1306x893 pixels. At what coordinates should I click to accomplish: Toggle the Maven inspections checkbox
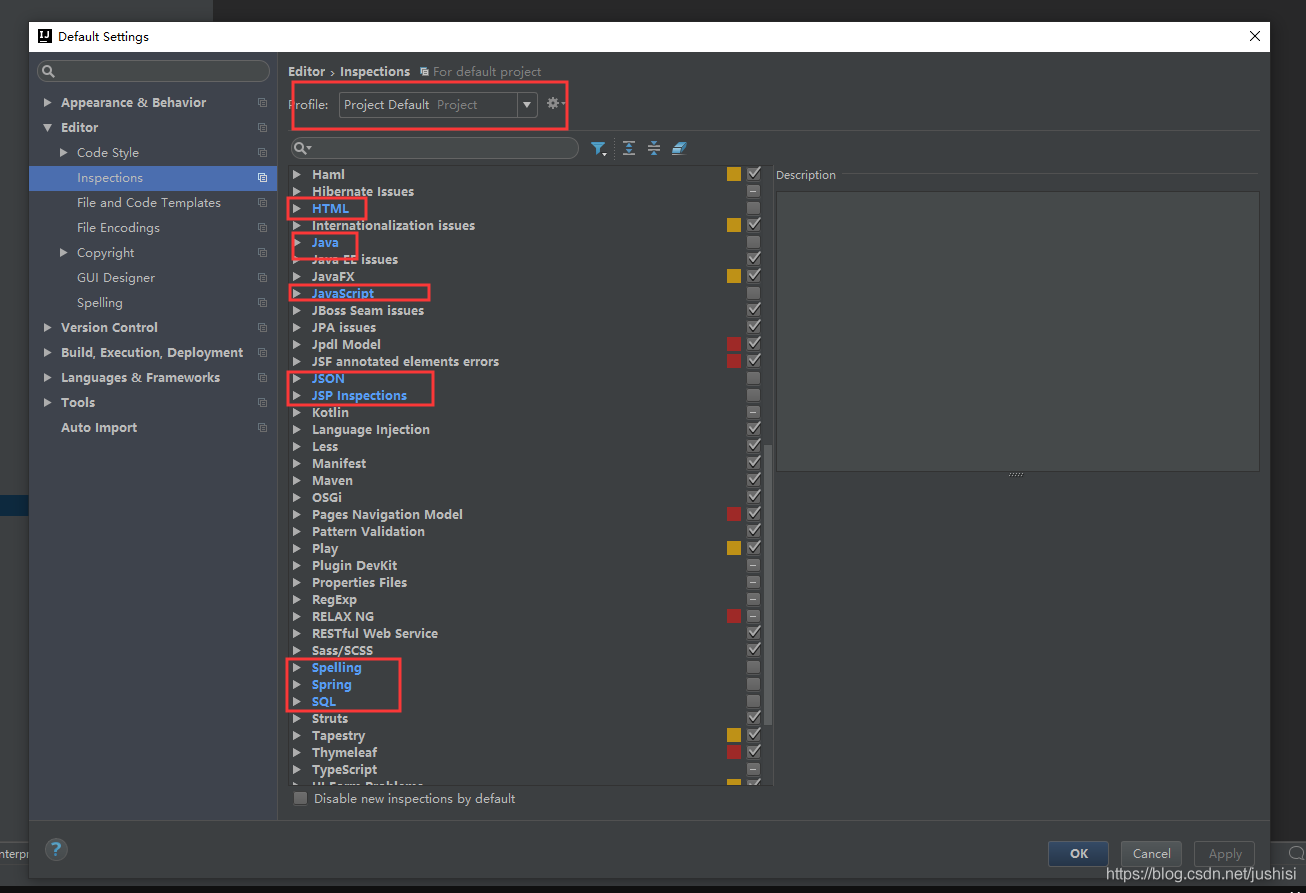pyautogui.click(x=754, y=480)
